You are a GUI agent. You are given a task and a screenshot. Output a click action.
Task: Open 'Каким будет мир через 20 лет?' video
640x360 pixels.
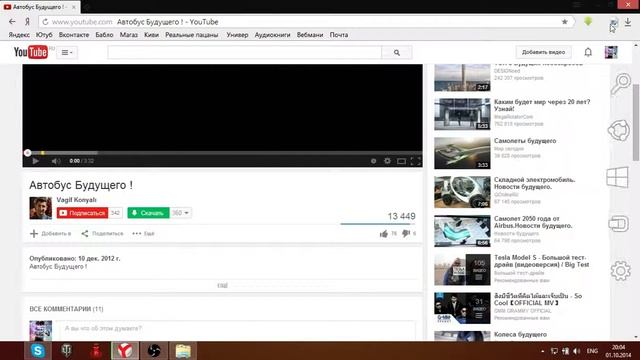coord(542,105)
